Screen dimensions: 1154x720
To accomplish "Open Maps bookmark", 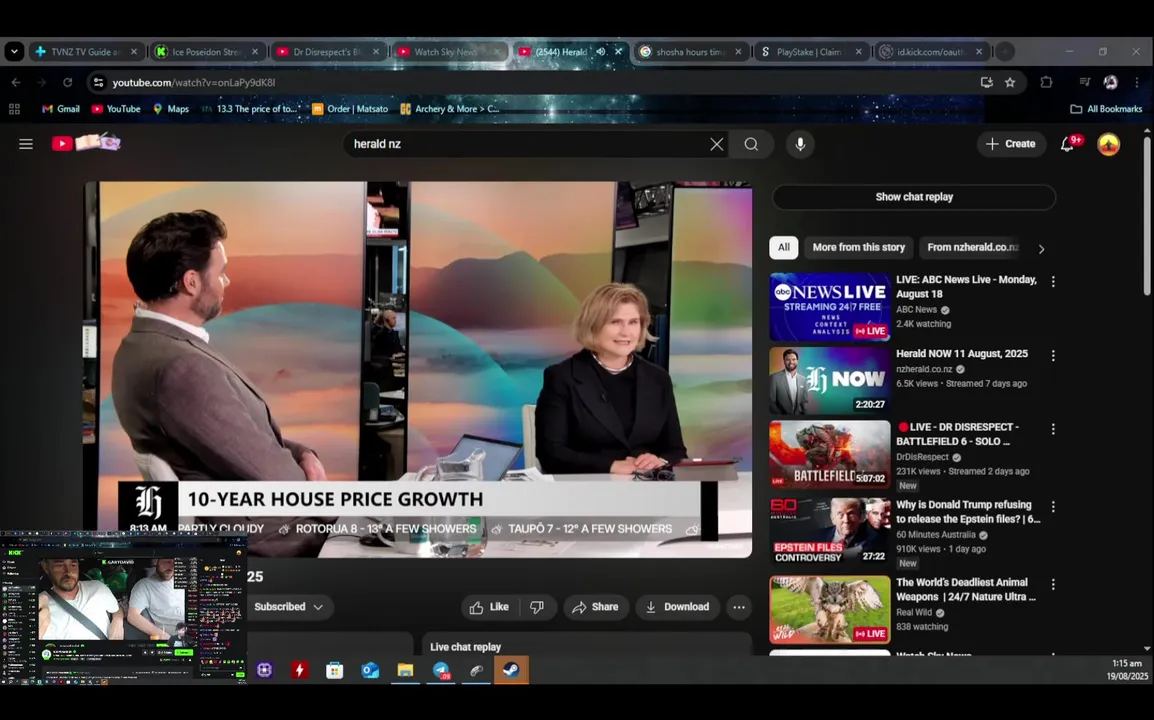I will [171, 109].
